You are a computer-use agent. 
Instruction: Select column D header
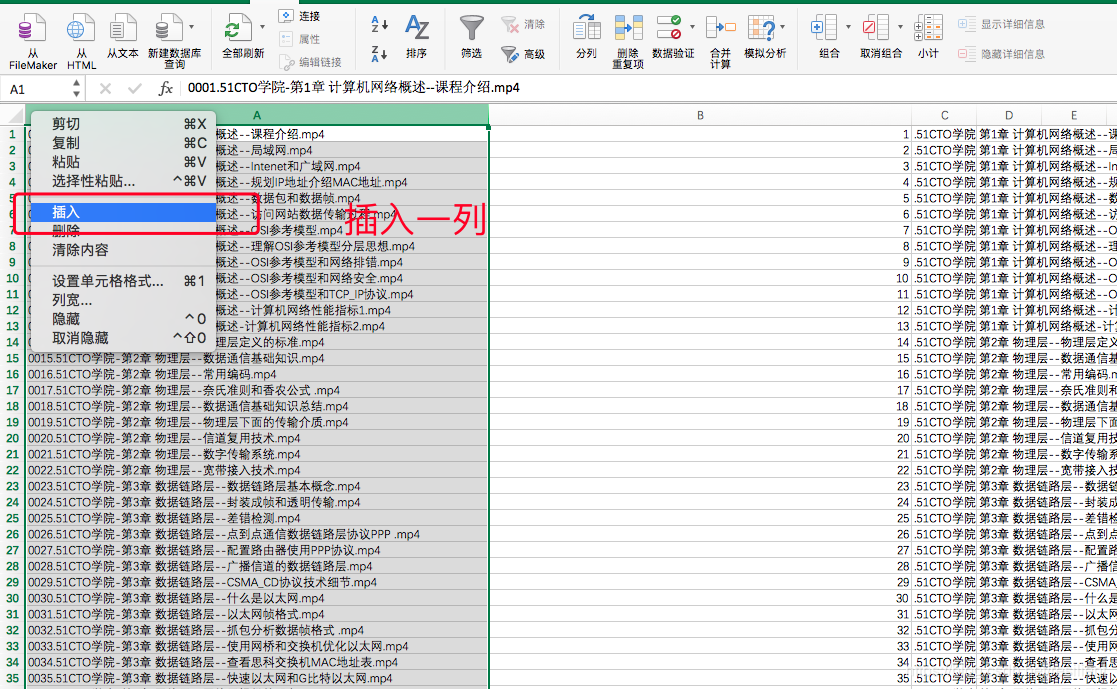tap(1009, 115)
